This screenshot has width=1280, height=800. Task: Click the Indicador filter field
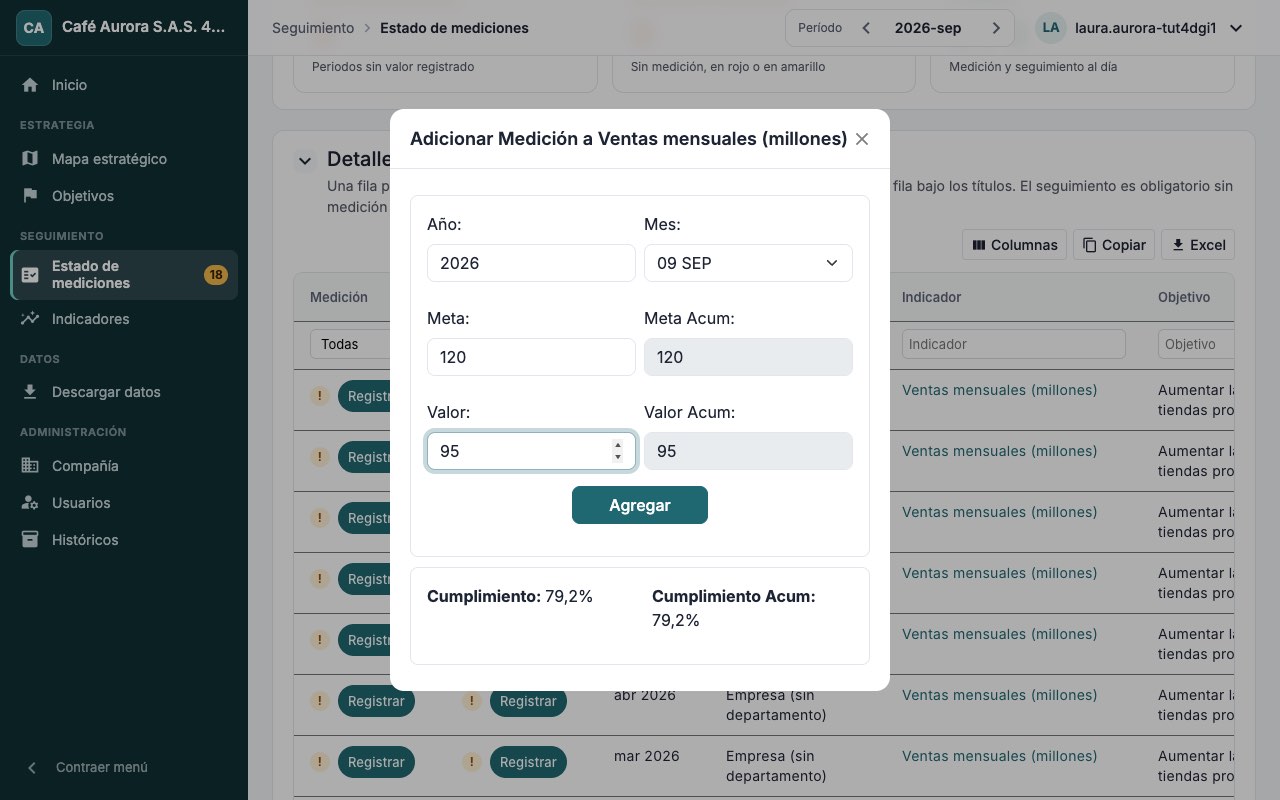click(1014, 344)
